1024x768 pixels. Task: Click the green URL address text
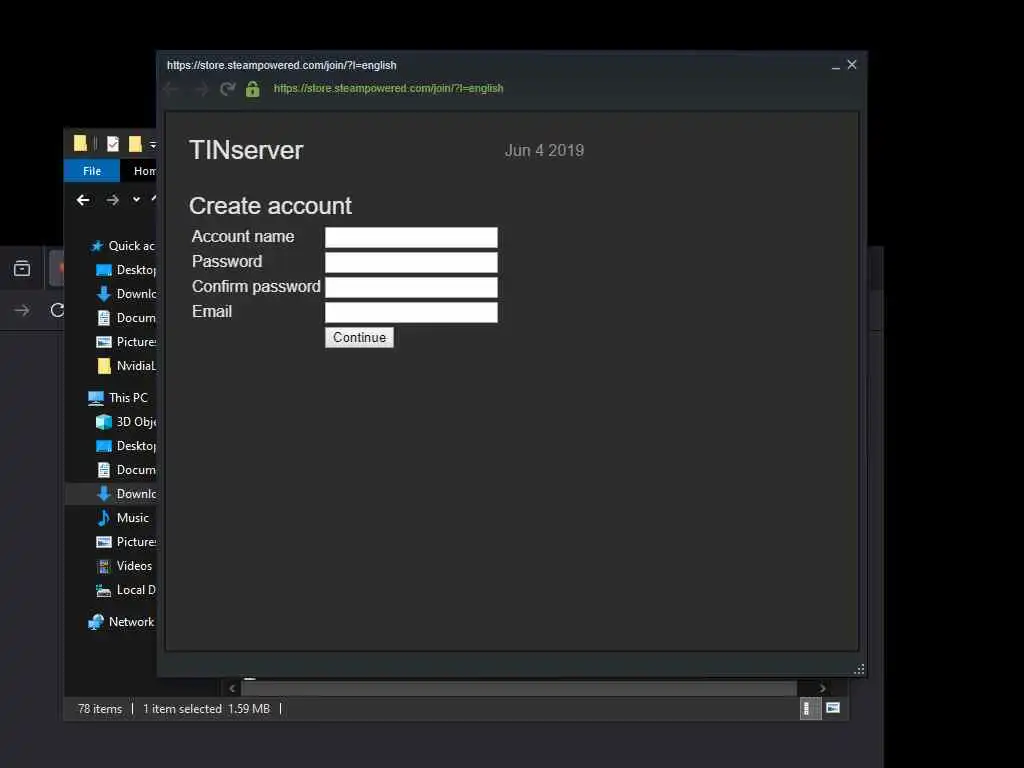(388, 88)
